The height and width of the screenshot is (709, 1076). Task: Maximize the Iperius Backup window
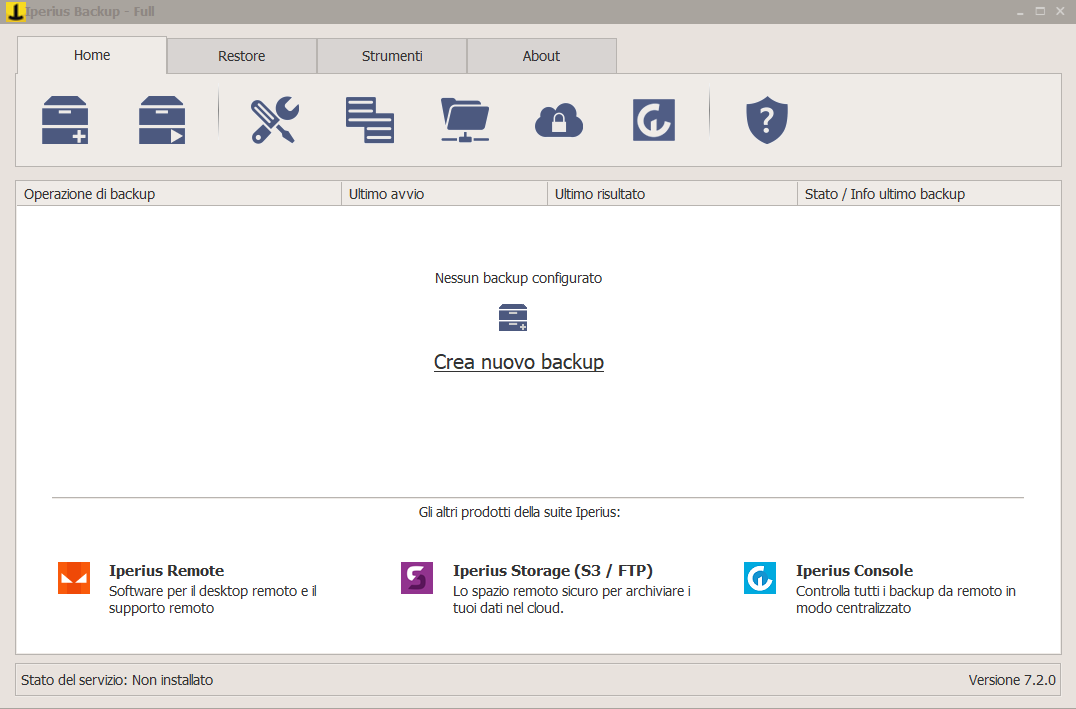[x=1040, y=12]
